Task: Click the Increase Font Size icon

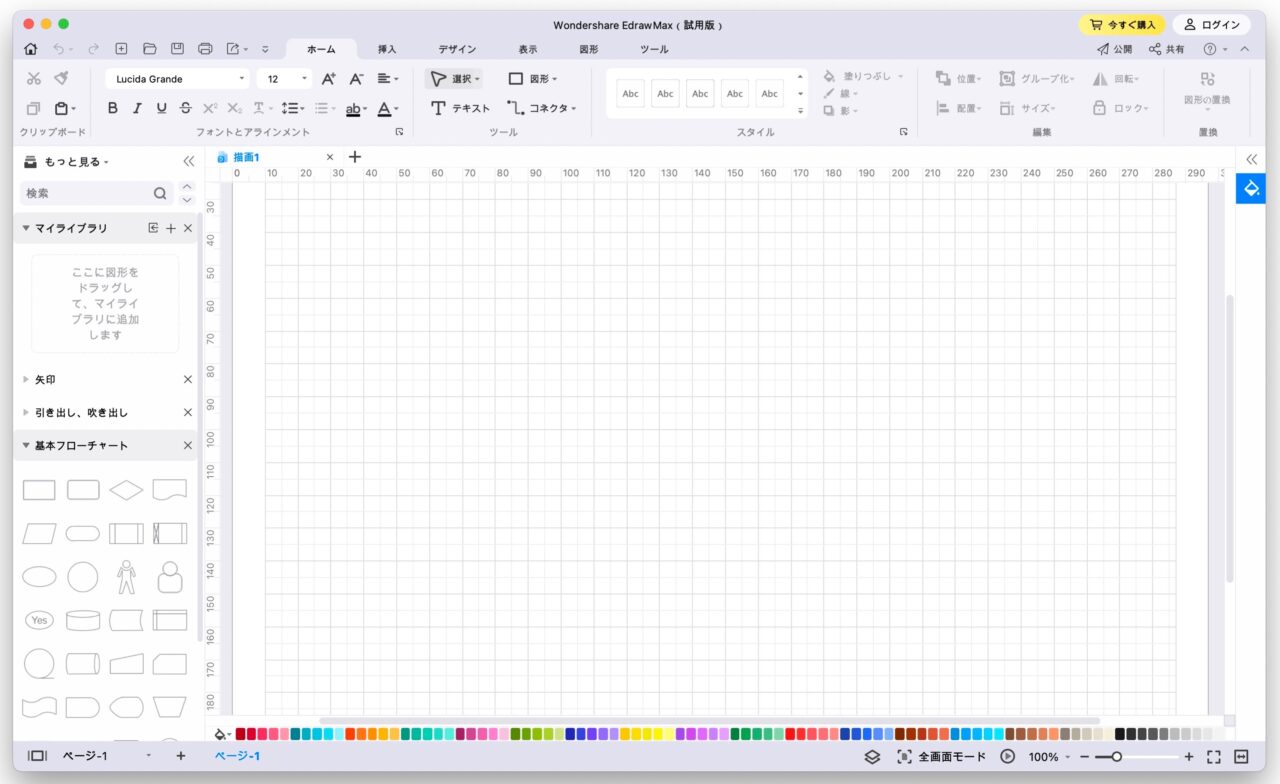Action: [328, 78]
